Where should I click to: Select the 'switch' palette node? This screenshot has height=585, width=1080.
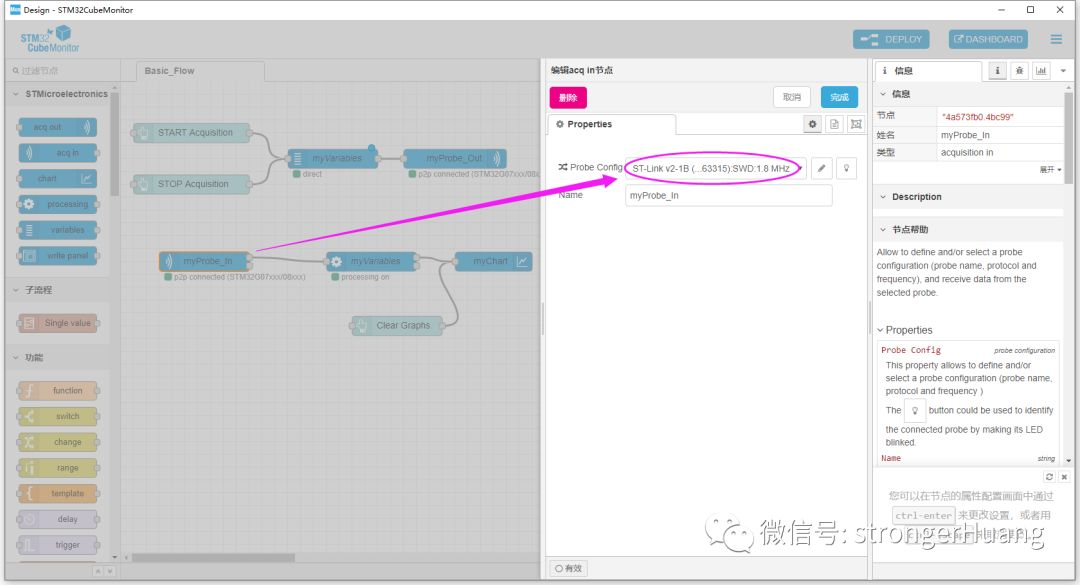[x=58, y=416]
